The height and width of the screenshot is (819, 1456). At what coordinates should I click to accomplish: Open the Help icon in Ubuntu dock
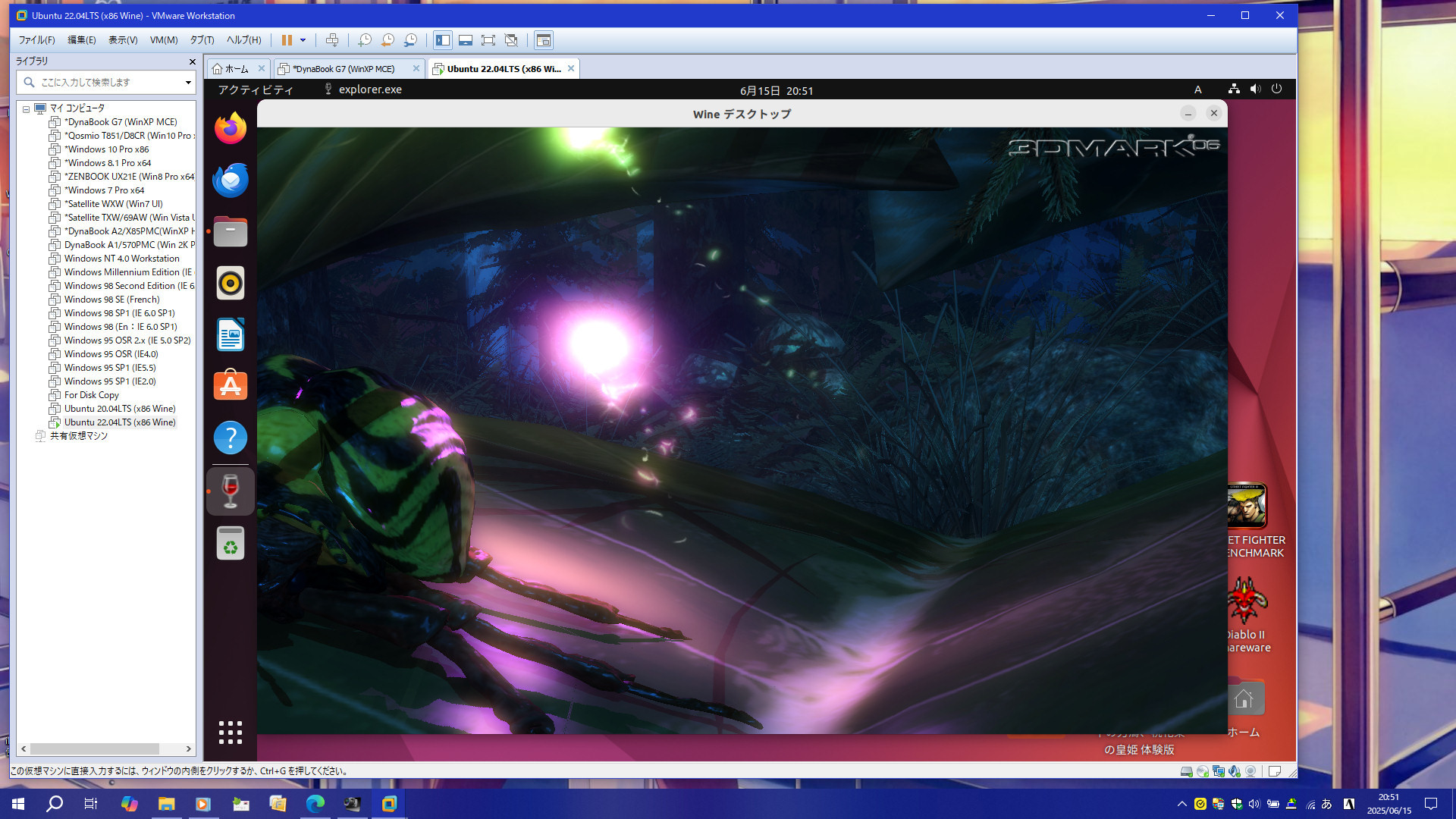tap(231, 438)
